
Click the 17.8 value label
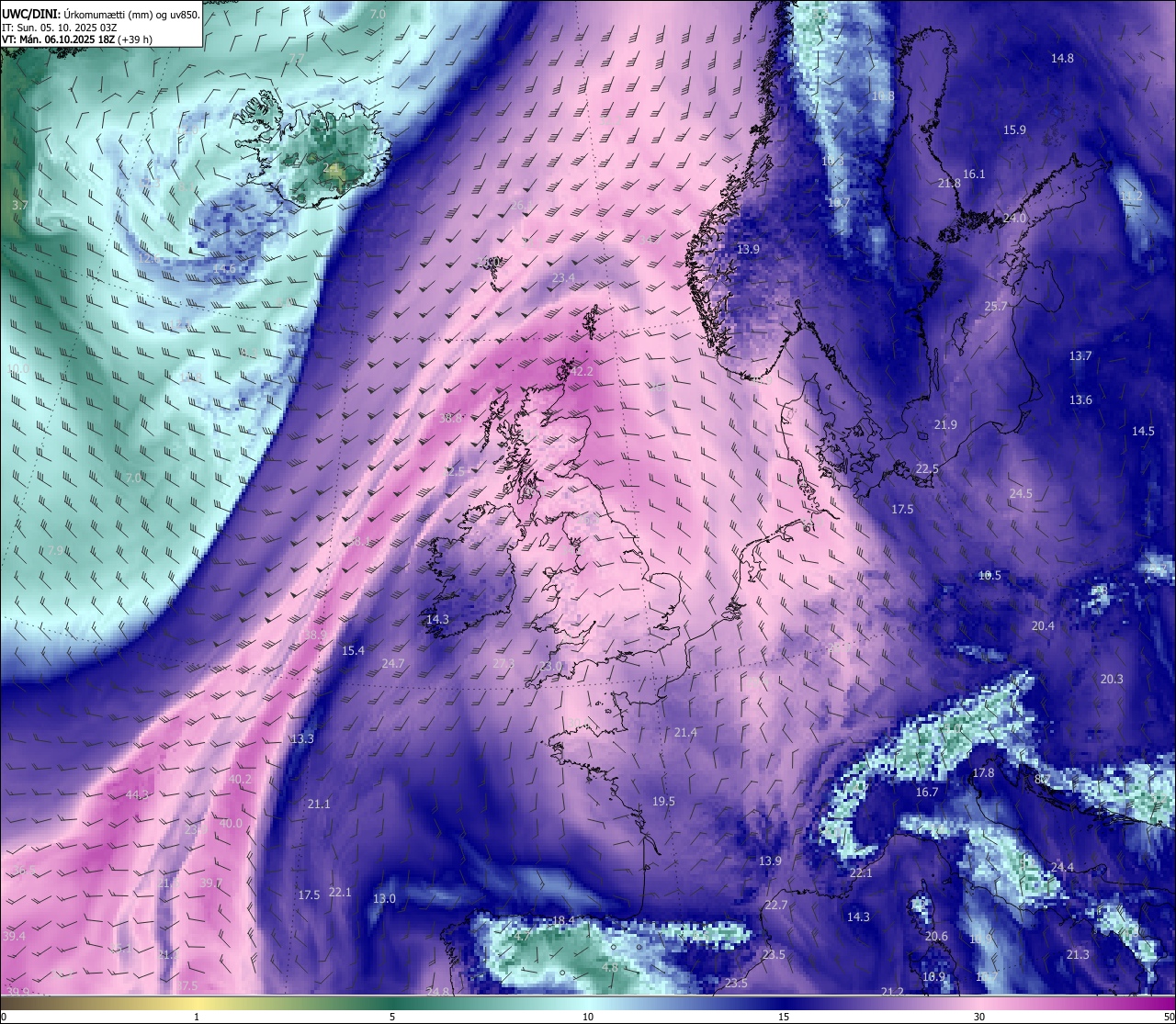(983, 772)
